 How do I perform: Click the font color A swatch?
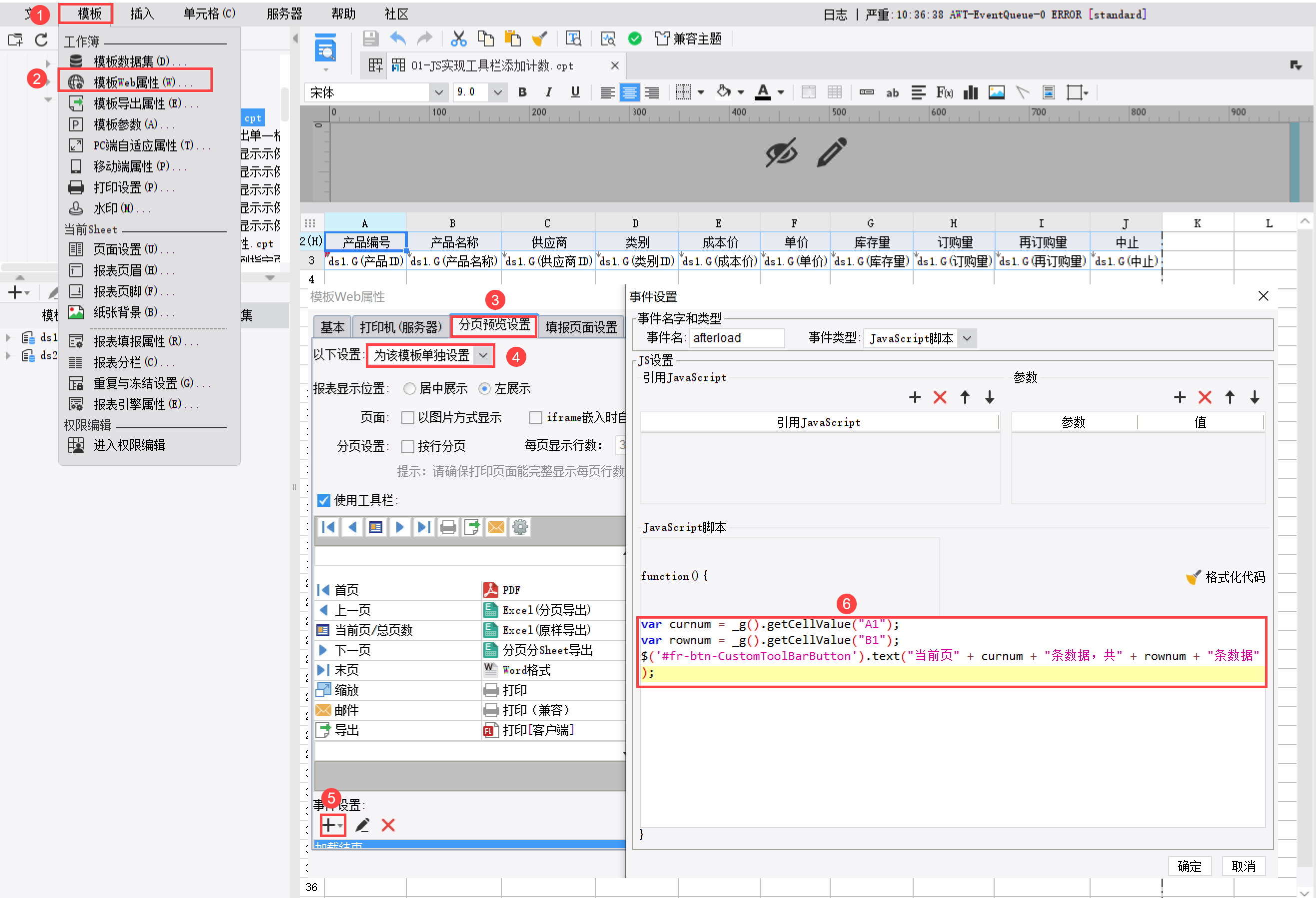(x=763, y=92)
